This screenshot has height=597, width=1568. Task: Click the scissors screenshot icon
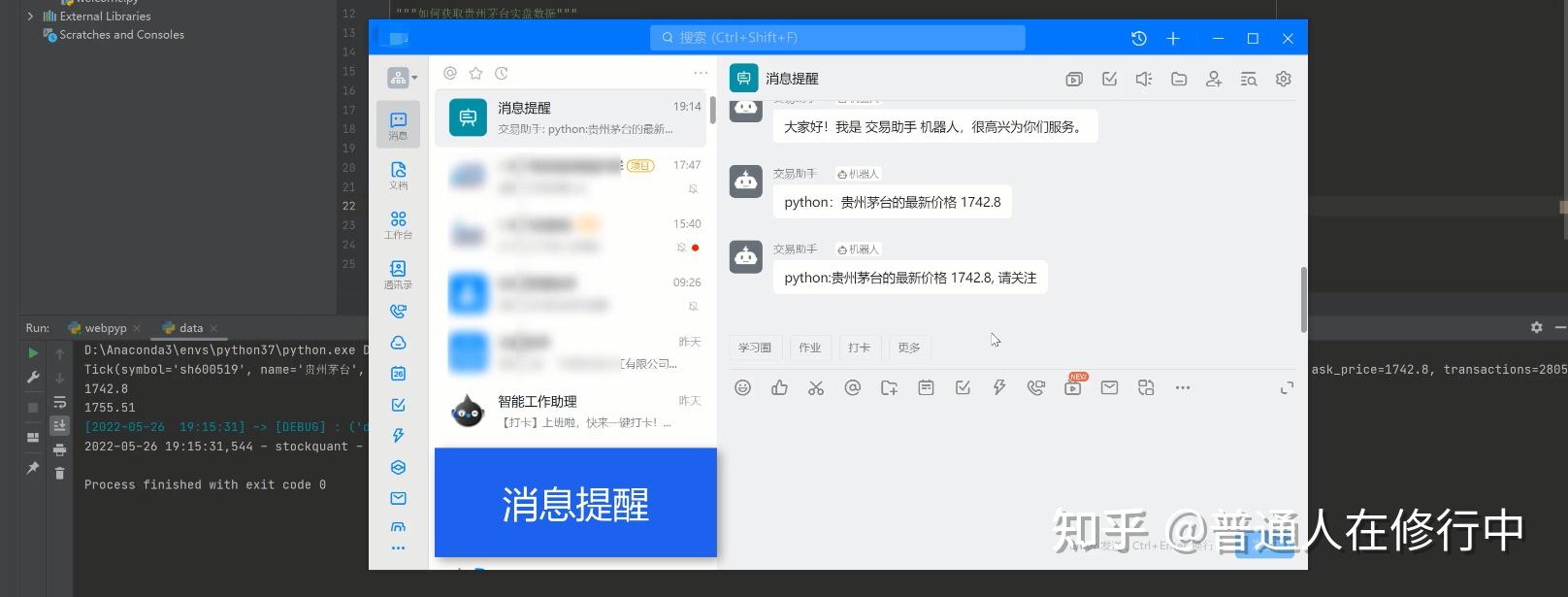tap(816, 387)
